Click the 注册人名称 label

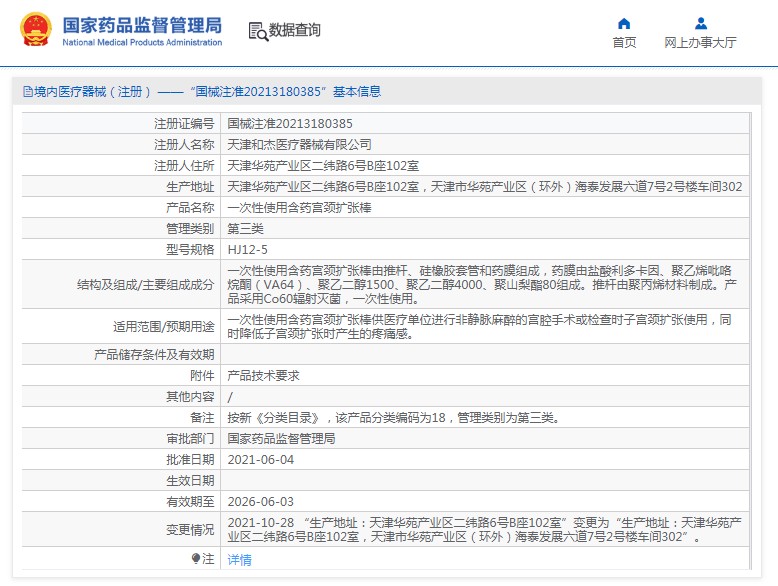pyautogui.click(x=185, y=144)
